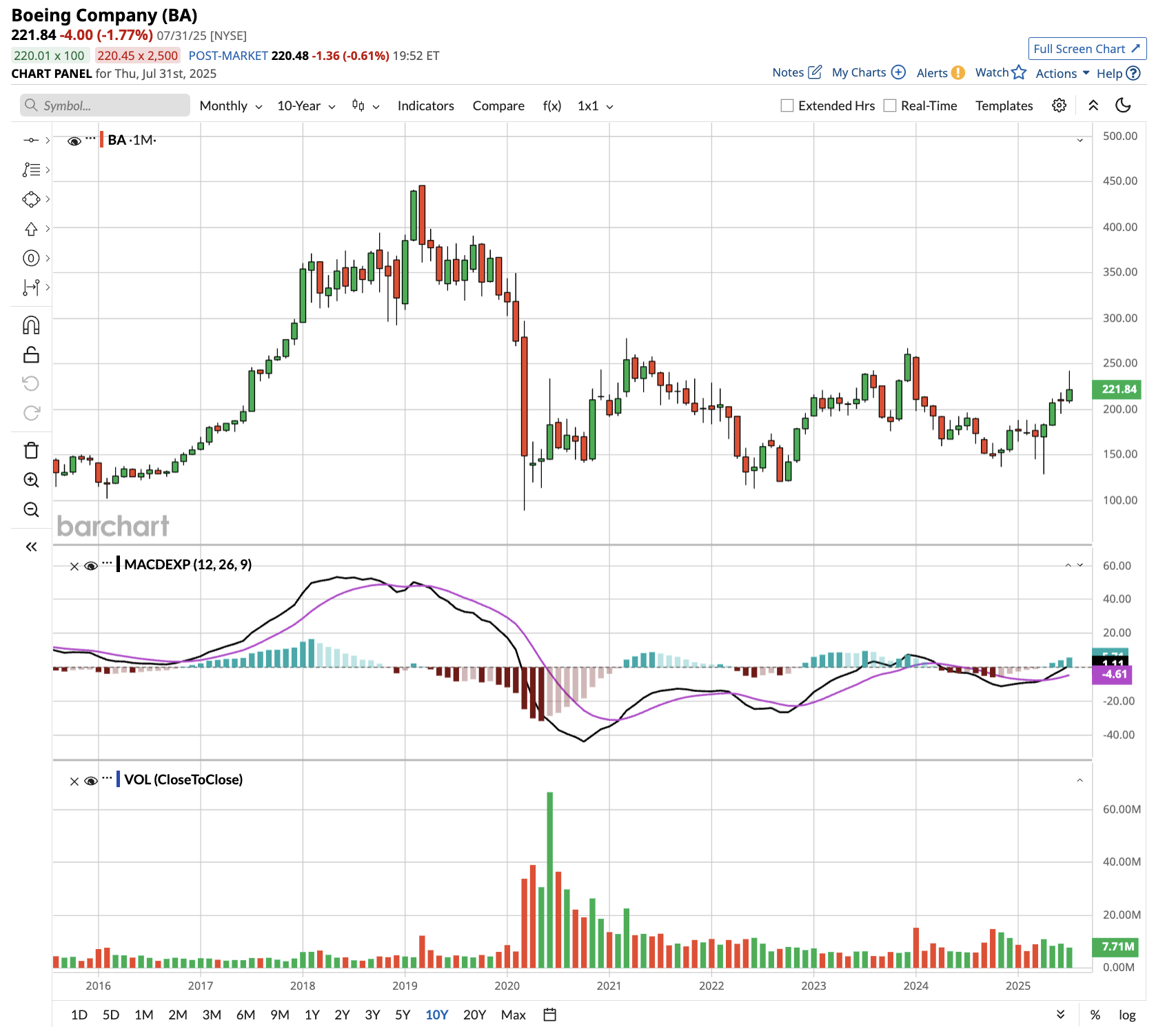Screen dimensions: 1176x1027
Task: Redo the last chart action
Action: coord(31,413)
